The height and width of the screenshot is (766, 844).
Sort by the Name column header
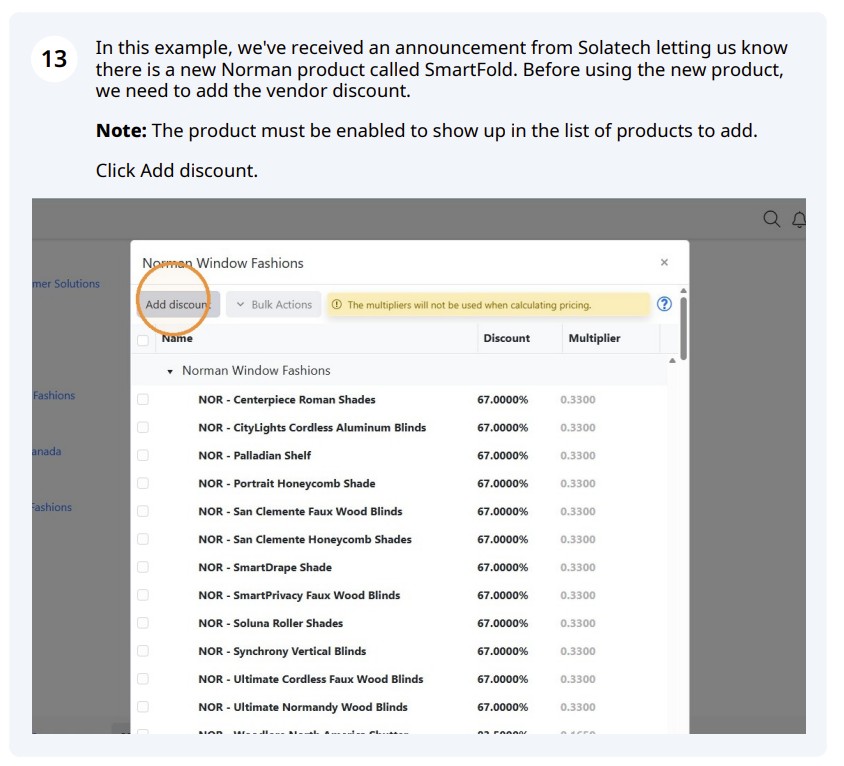177,338
